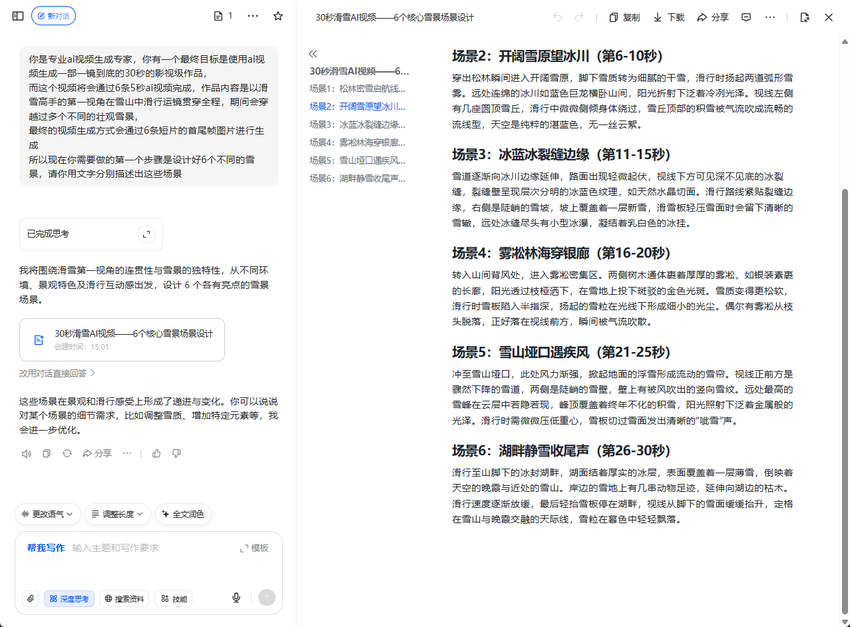
Task: Click the read-aloud speaker icon below the reply
Action: (x=26, y=453)
